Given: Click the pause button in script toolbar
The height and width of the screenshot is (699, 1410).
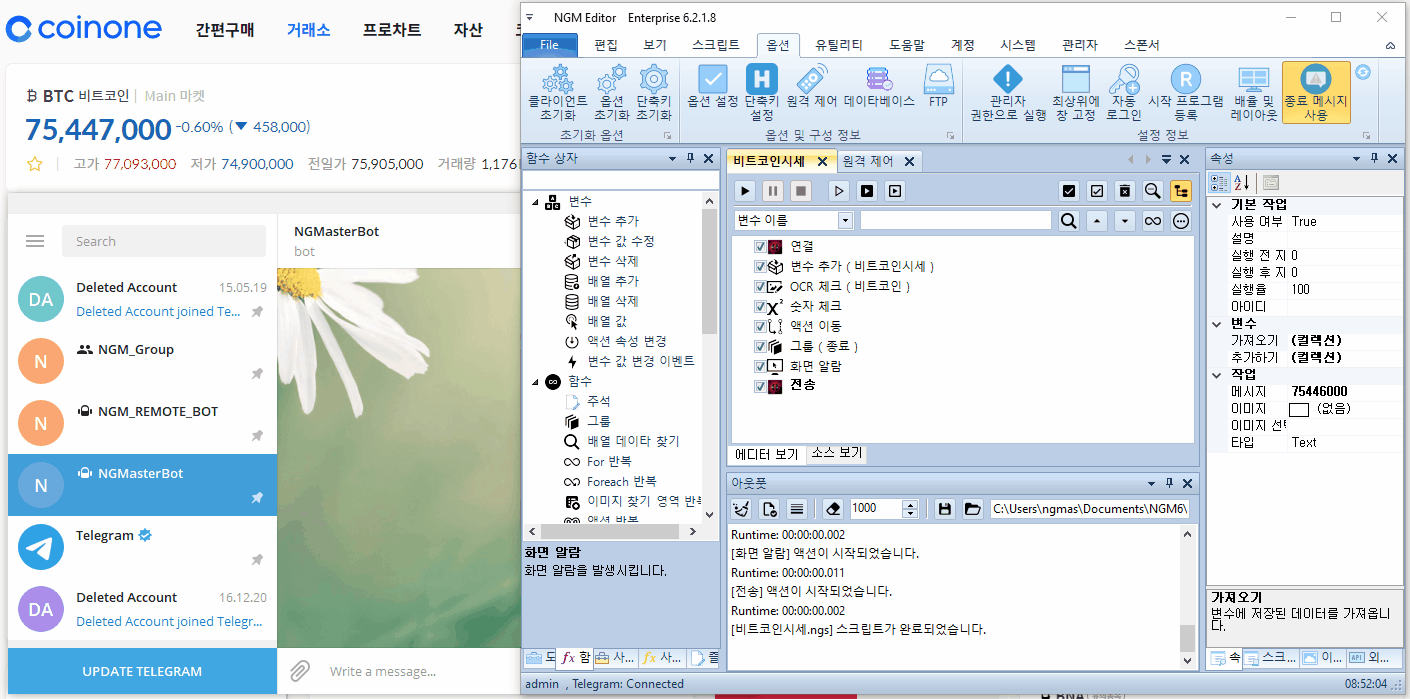Looking at the screenshot, I should pyautogui.click(x=773, y=190).
